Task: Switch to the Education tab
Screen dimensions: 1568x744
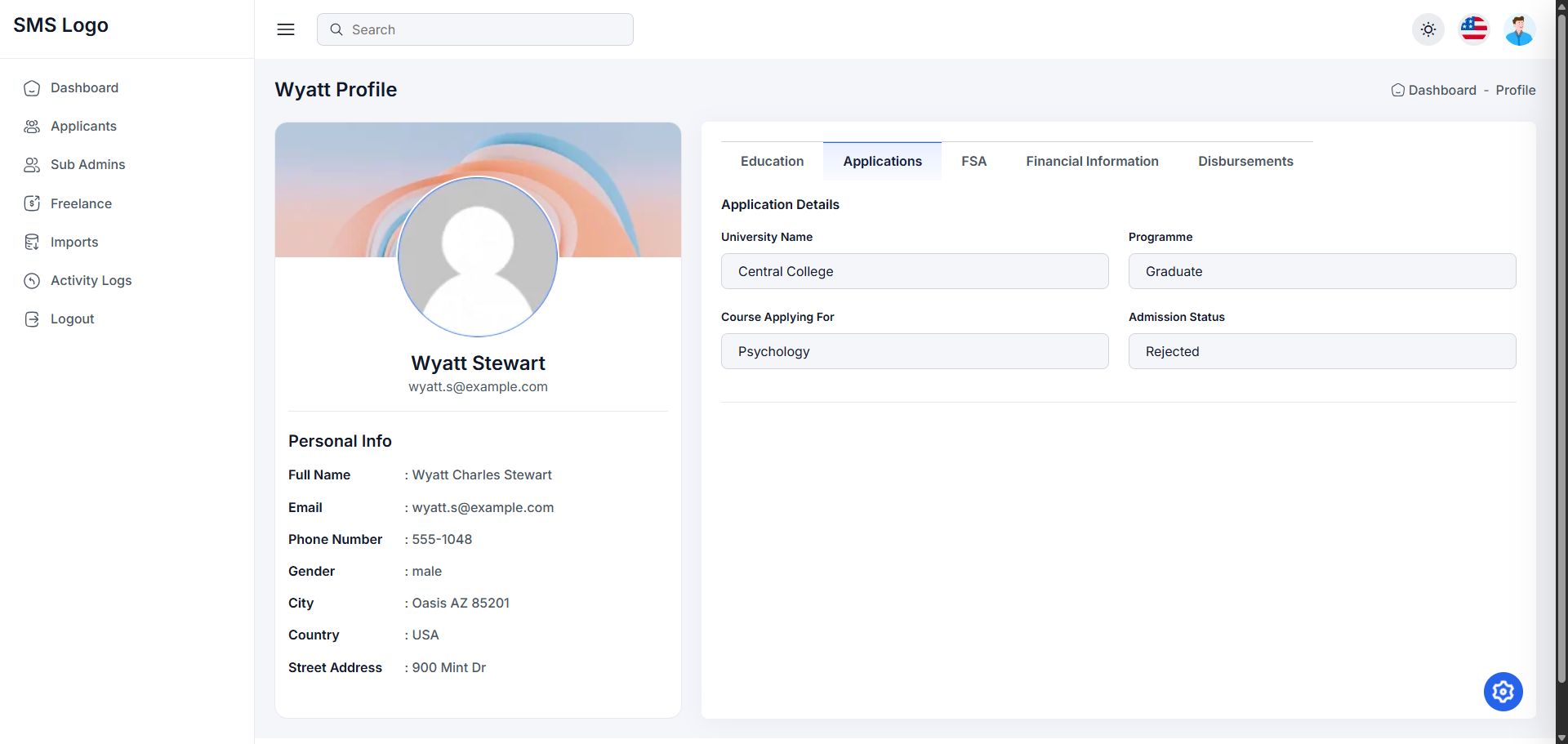Action: 772,162
